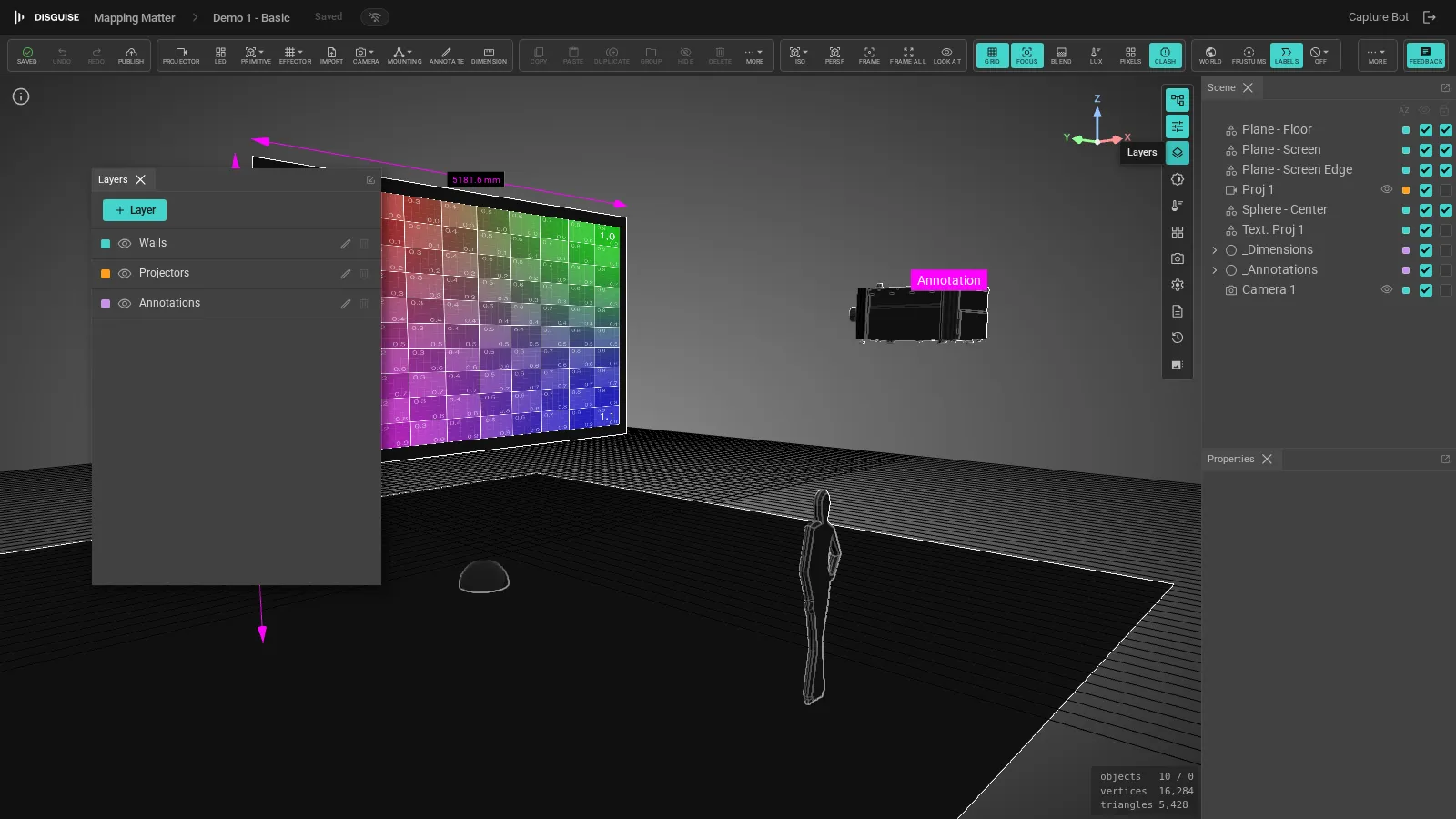Toggle Frustums visibility in the toolbar

1249,56
